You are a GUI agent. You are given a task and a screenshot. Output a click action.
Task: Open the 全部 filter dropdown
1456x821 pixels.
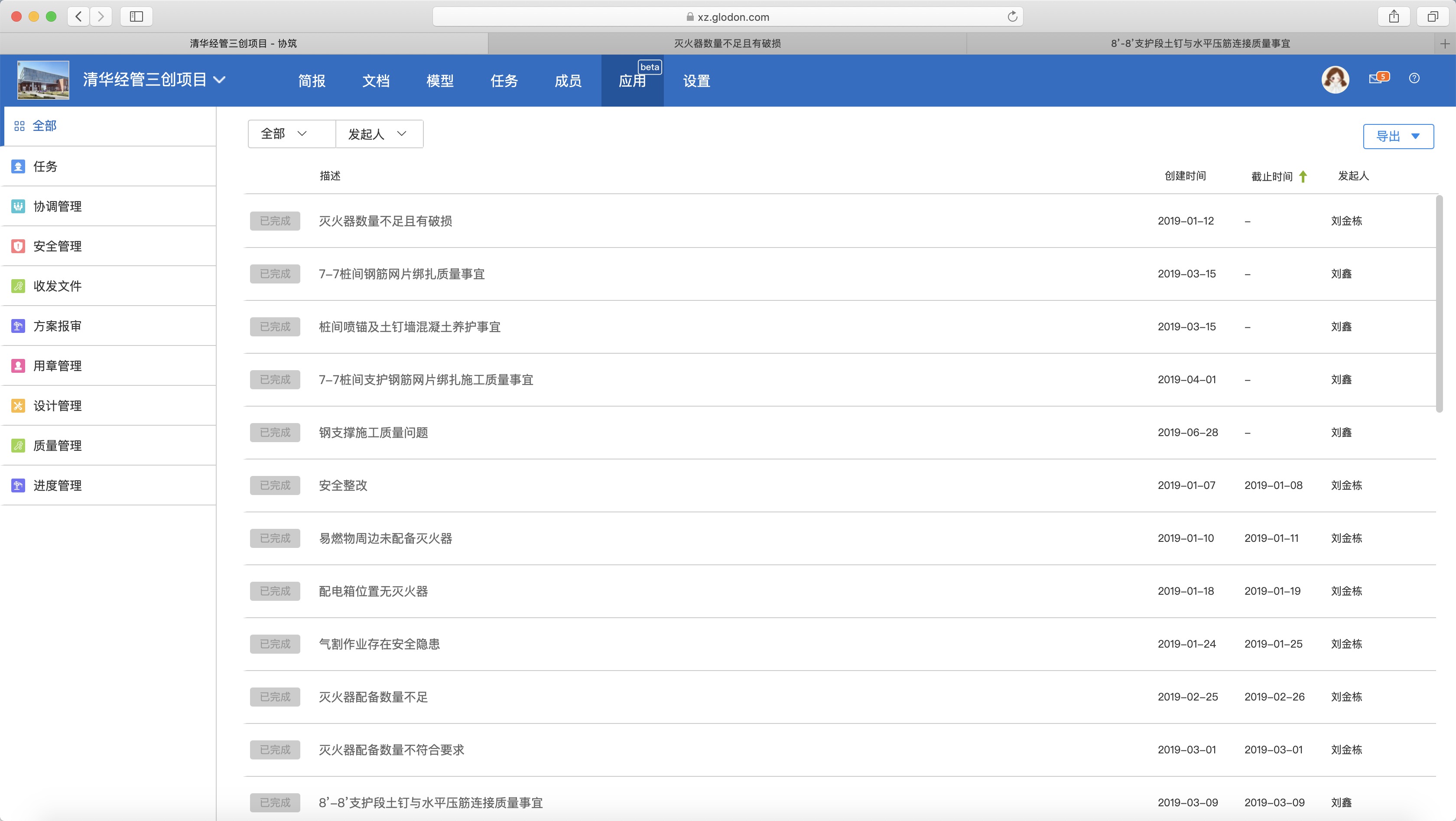click(291, 134)
